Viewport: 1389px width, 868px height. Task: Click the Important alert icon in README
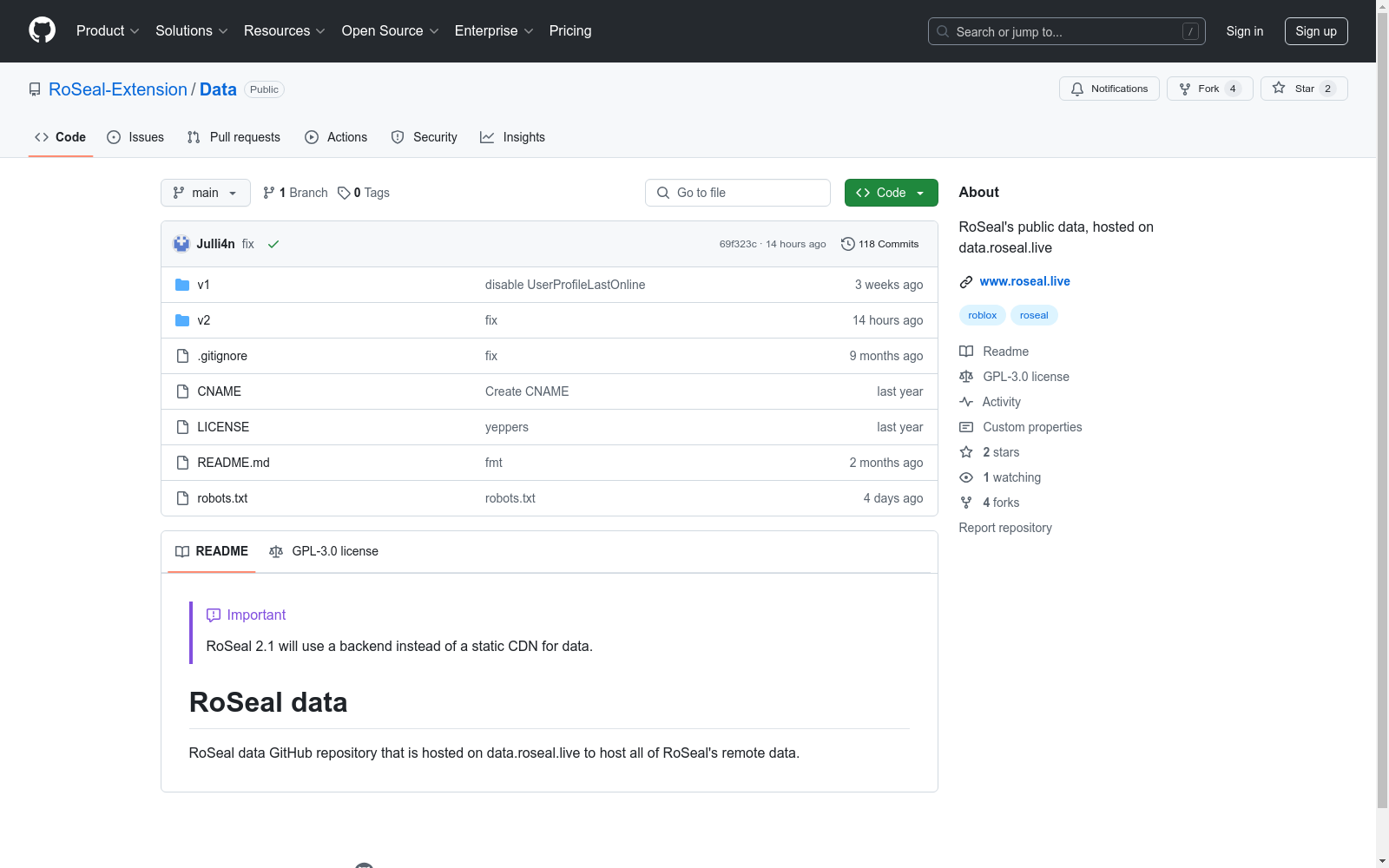click(214, 615)
